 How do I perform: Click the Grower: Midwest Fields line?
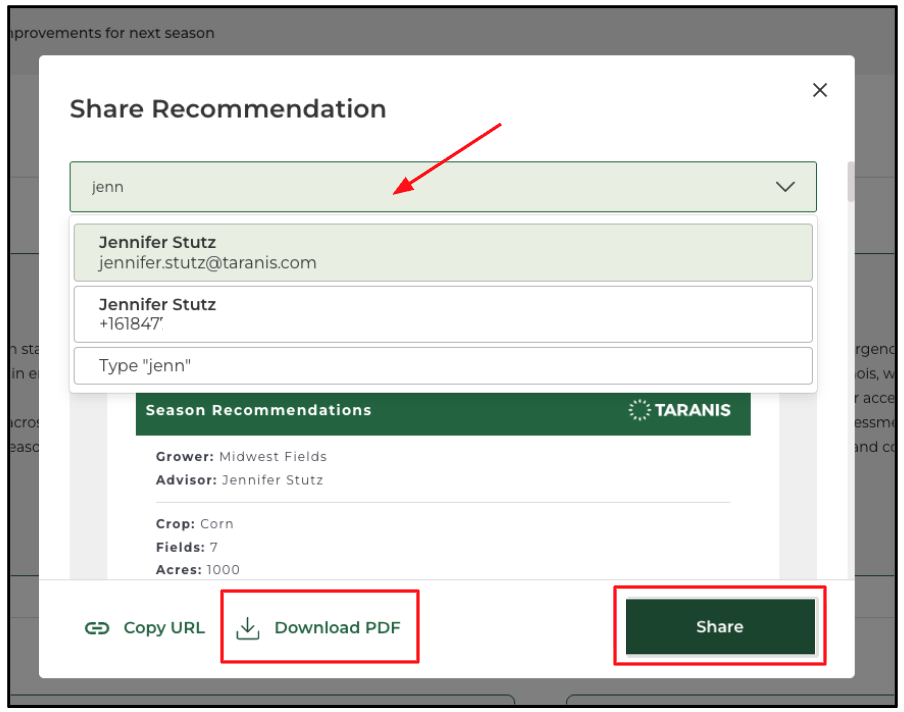point(241,456)
